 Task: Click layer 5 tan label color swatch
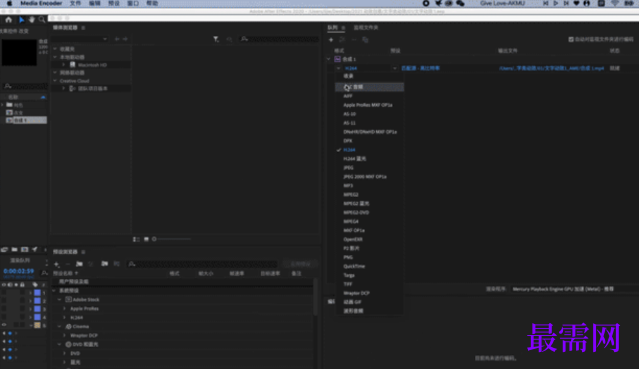37,325
